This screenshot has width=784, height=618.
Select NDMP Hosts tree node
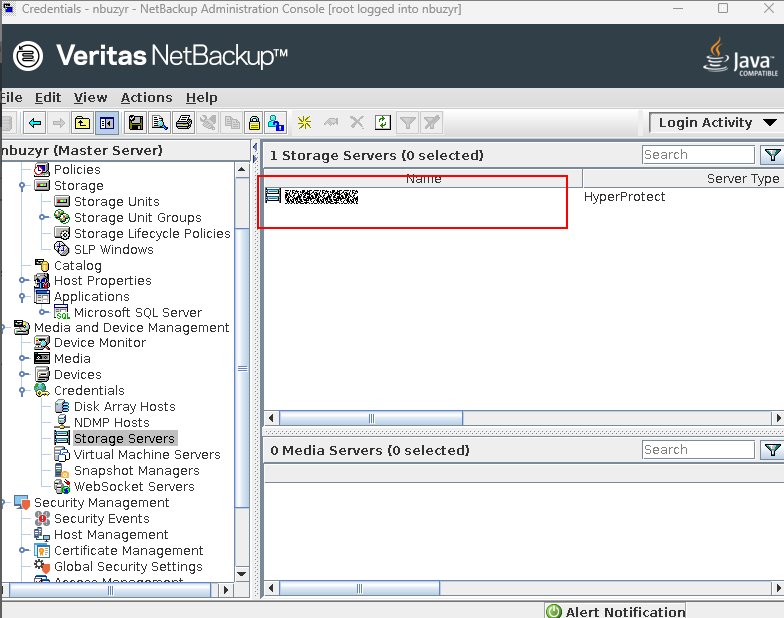point(112,422)
